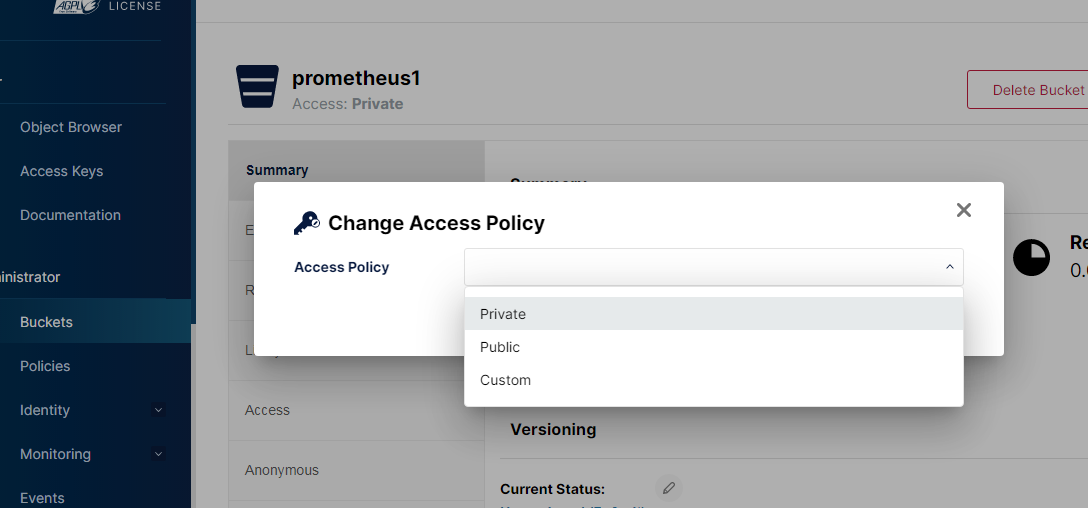The height and width of the screenshot is (508, 1088).
Task: Click the Access Policy input field
Action: 700,267
